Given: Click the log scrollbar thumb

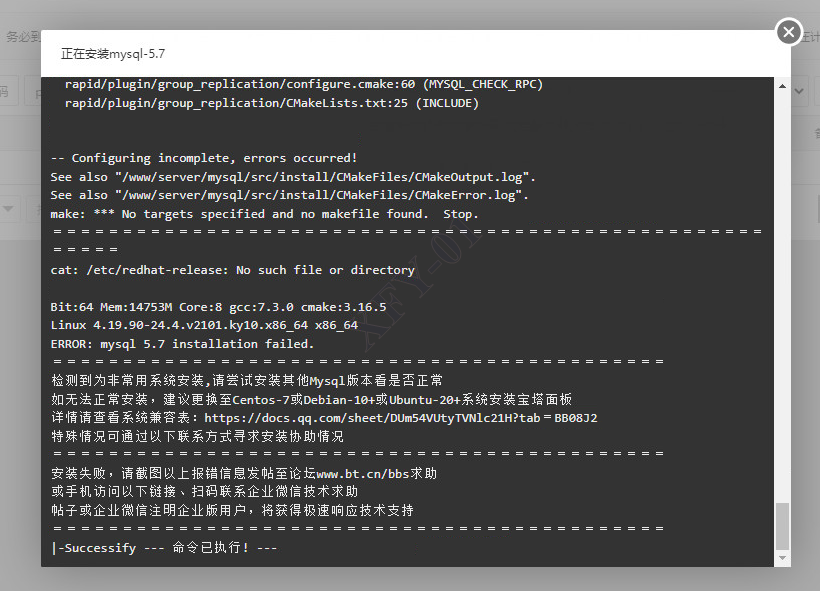Looking at the screenshot, I should click(x=782, y=526).
